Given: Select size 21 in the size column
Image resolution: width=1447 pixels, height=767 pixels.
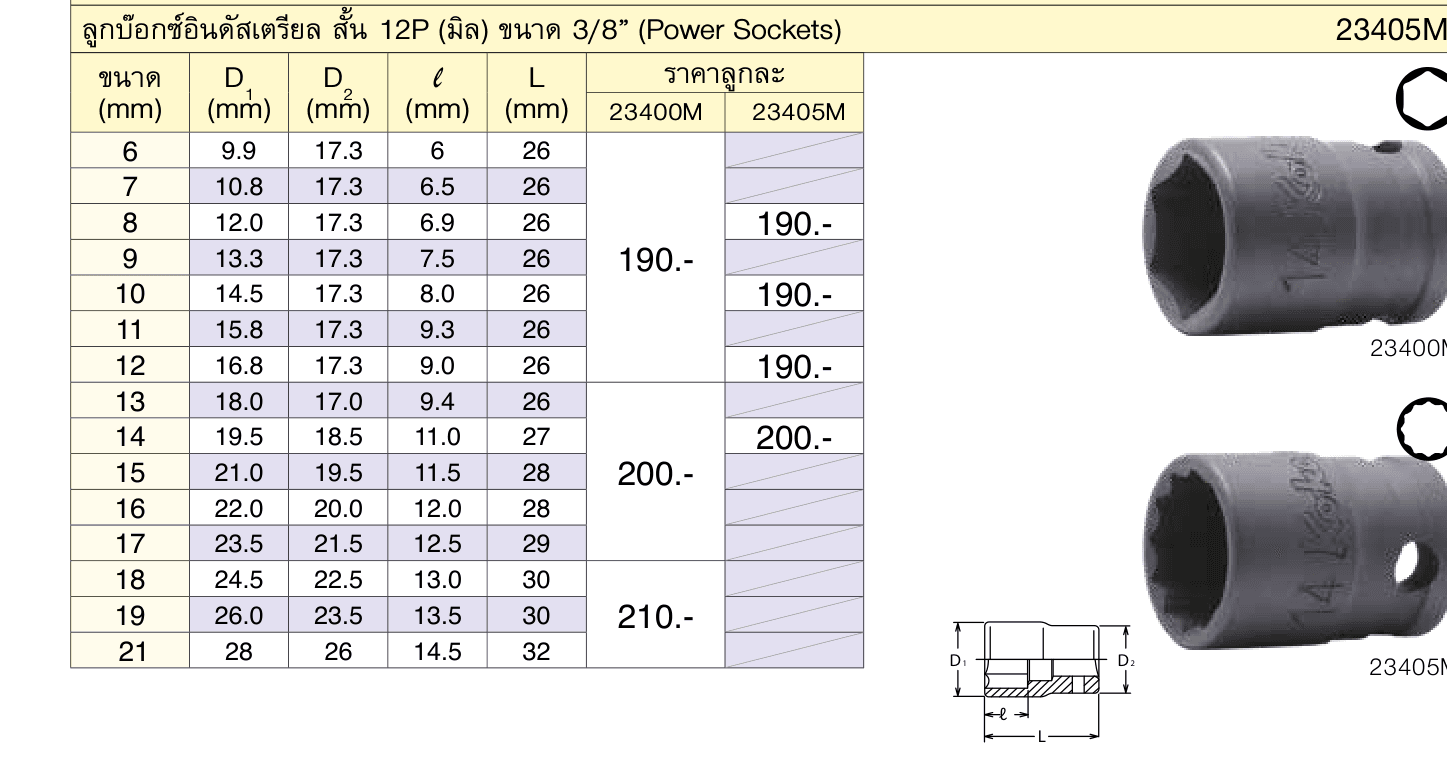Looking at the screenshot, I should (x=130, y=651).
